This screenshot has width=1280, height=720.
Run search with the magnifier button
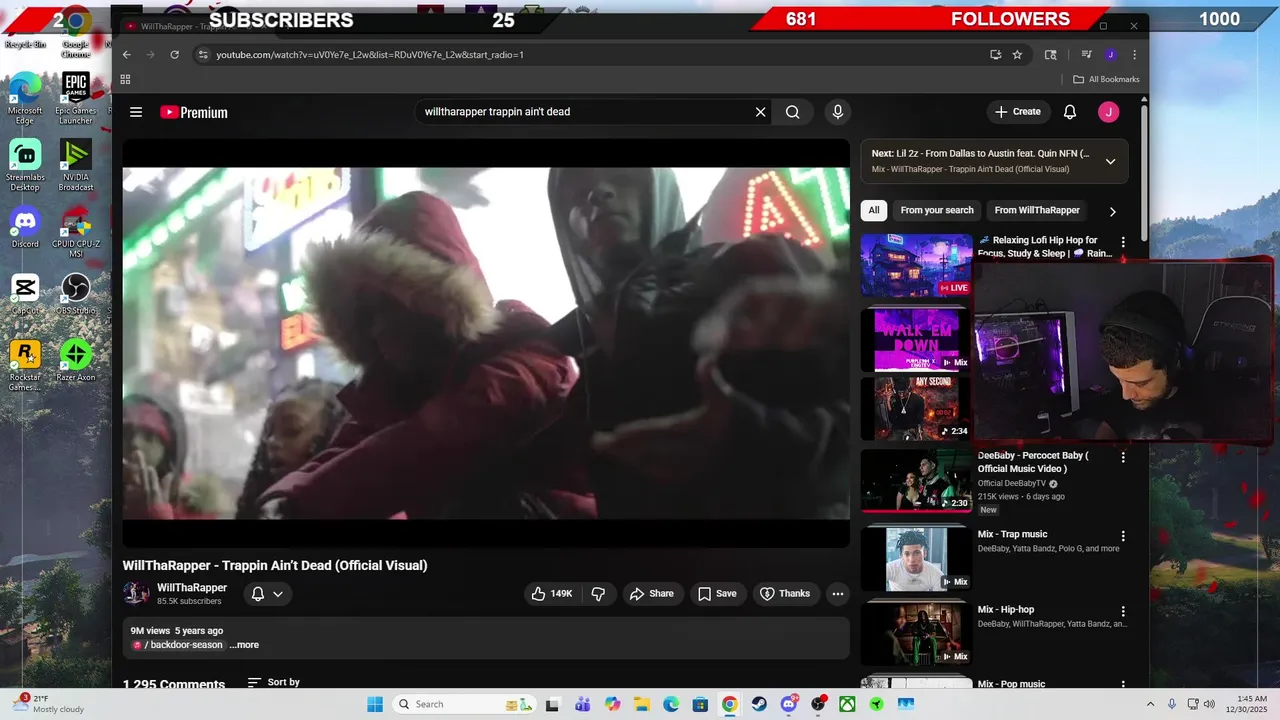coord(793,112)
